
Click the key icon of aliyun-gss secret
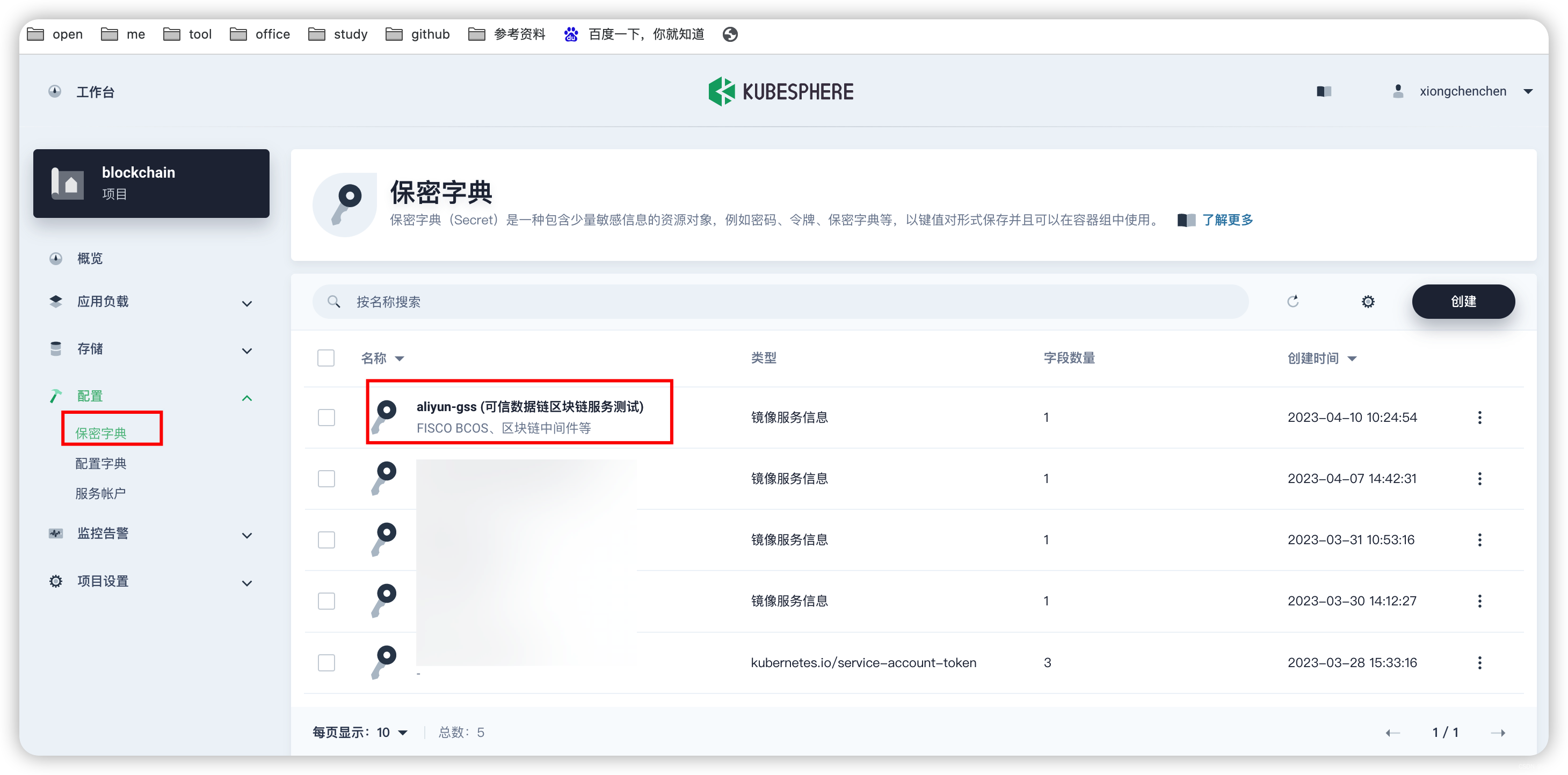(x=384, y=416)
